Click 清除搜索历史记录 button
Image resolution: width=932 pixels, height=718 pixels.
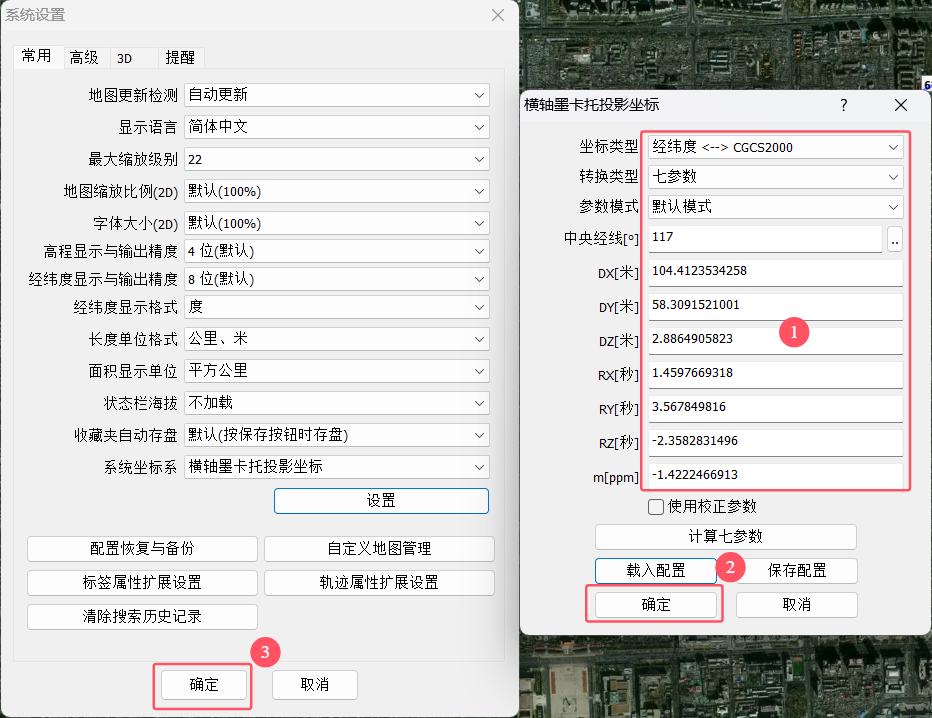coord(142,617)
